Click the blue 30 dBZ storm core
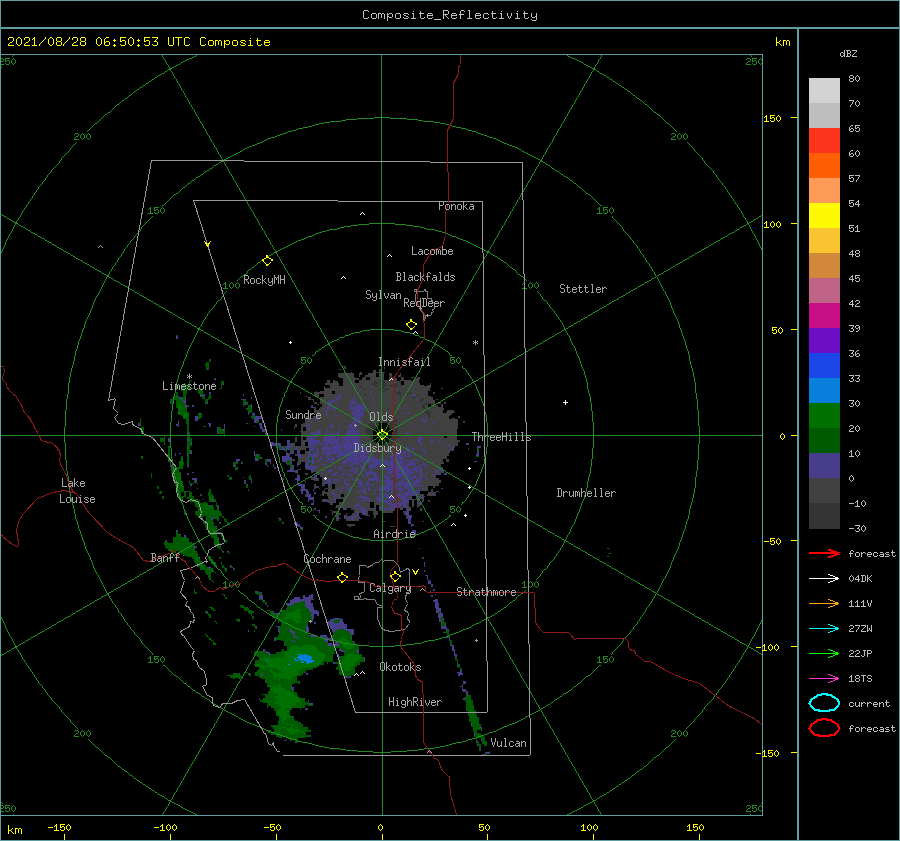 (304, 658)
